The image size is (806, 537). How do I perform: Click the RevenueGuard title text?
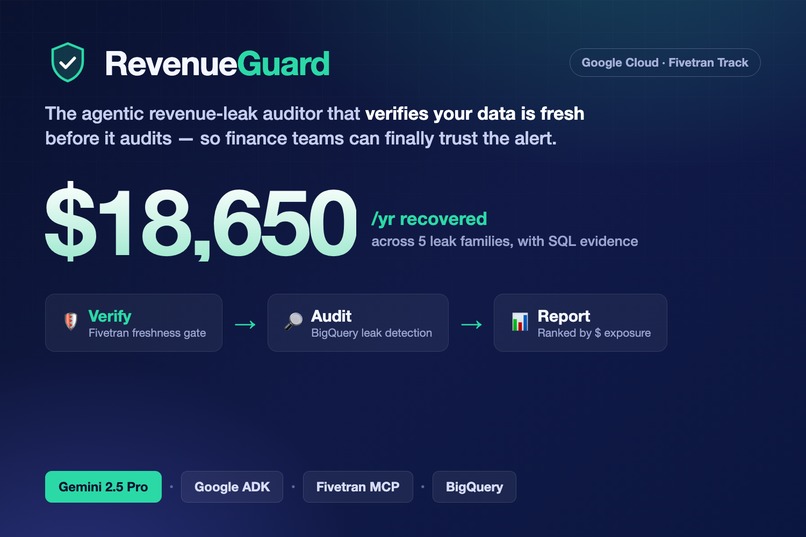(217, 64)
